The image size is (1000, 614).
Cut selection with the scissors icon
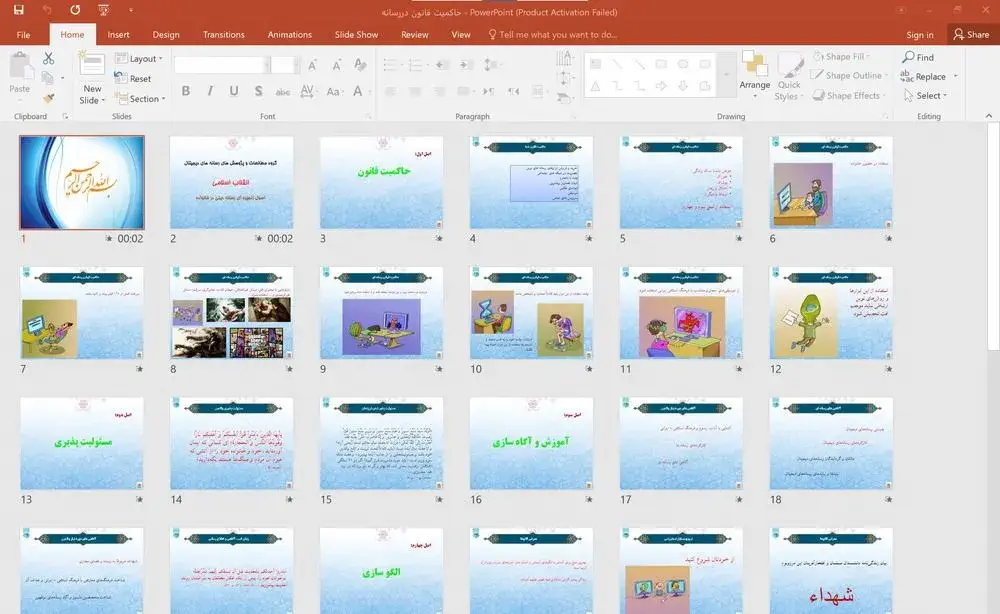point(48,59)
